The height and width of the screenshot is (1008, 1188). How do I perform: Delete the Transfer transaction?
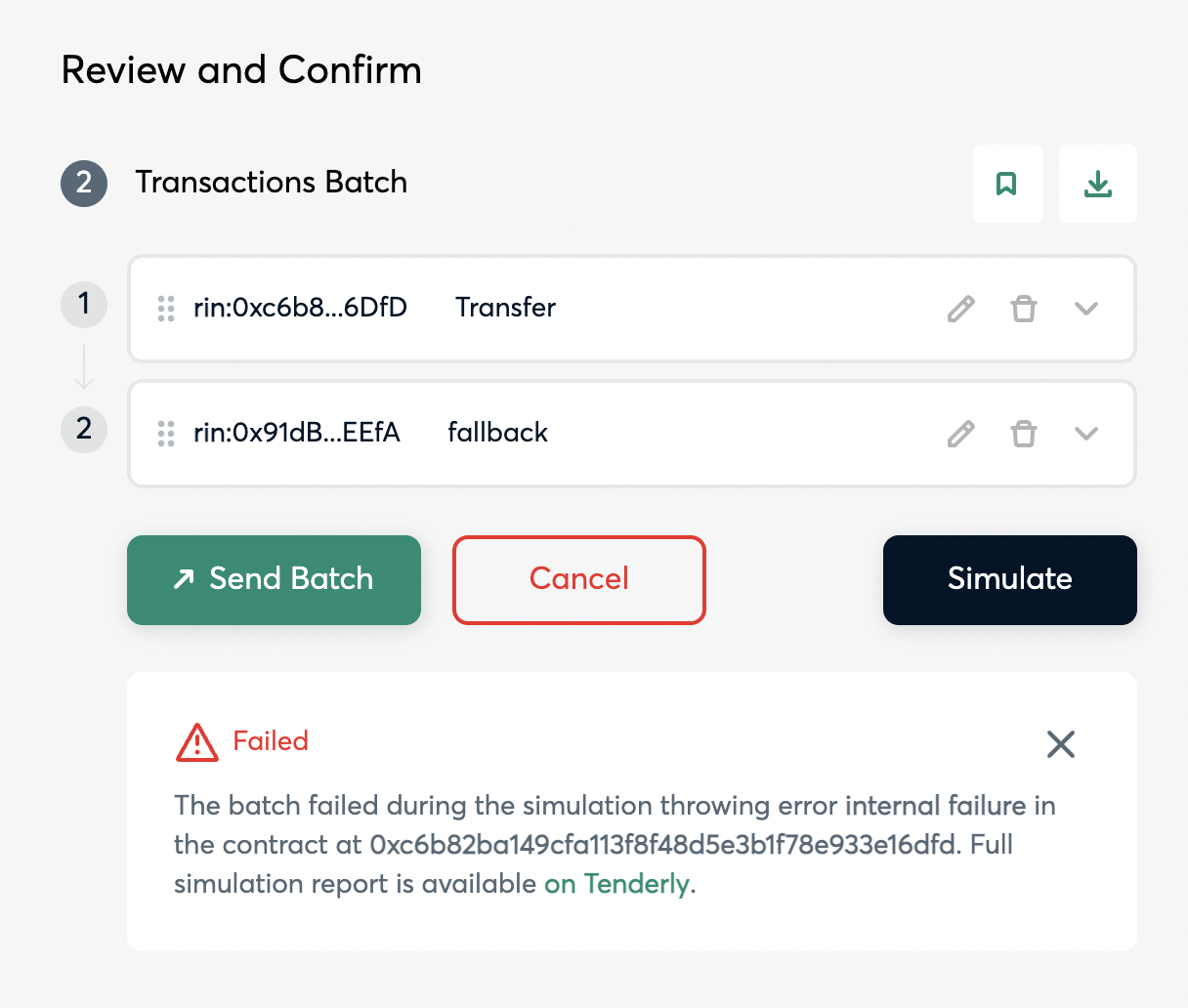click(x=1023, y=308)
